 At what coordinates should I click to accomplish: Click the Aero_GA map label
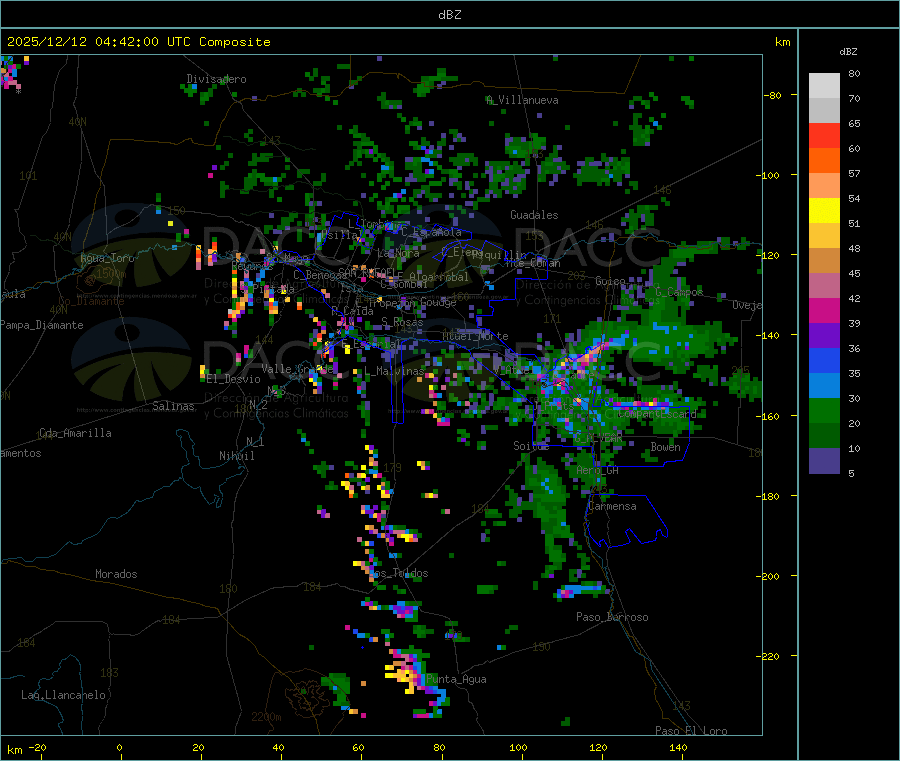pos(597,470)
